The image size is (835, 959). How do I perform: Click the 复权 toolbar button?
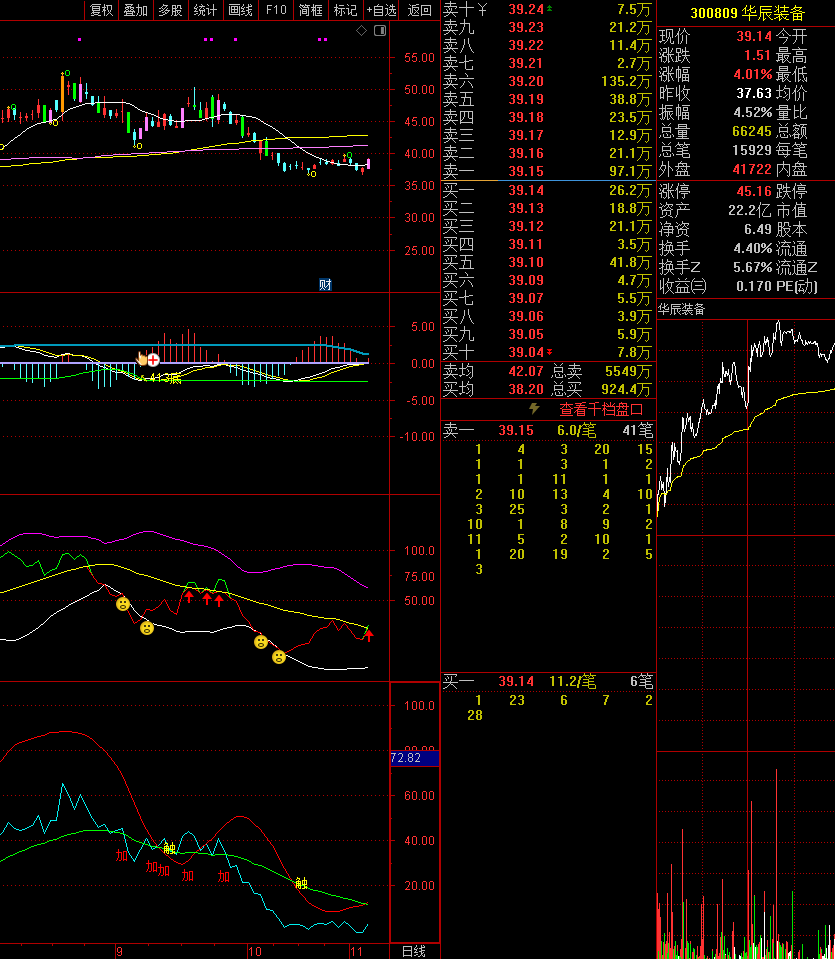tap(101, 10)
